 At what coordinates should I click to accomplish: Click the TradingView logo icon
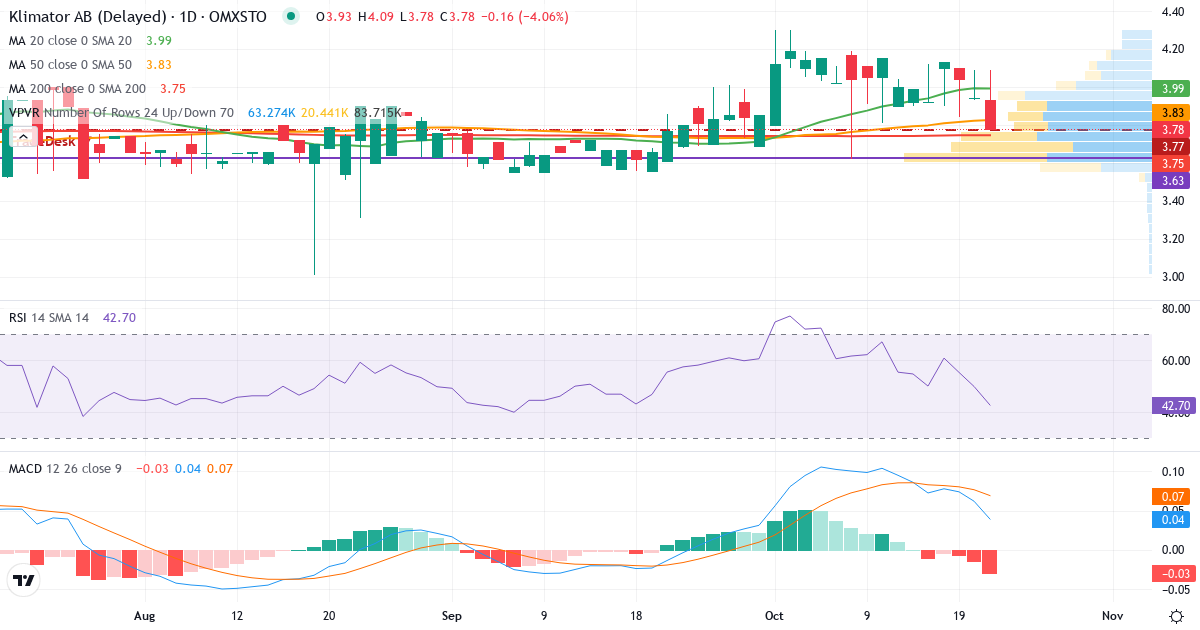point(24,581)
